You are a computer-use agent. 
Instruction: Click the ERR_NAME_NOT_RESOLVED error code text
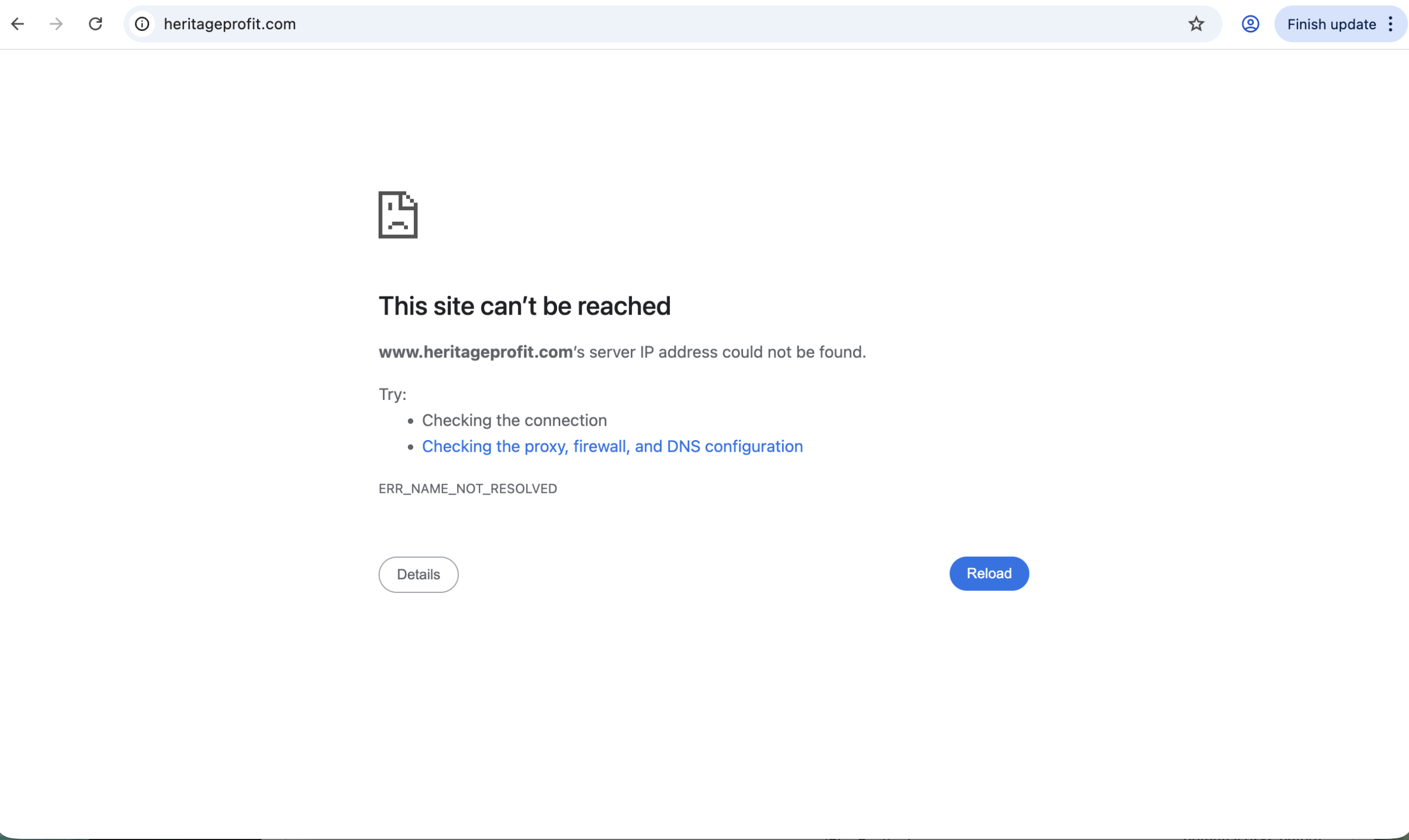[468, 488]
